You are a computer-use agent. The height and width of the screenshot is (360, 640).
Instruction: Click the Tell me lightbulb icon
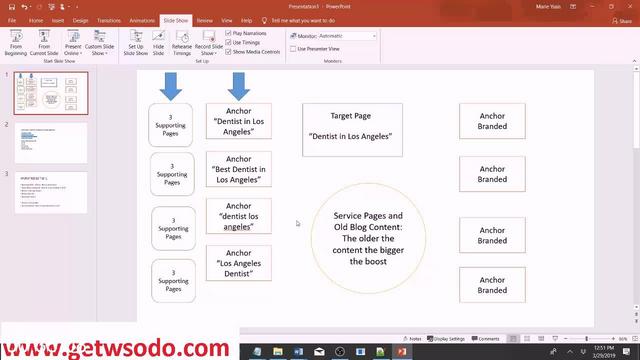click(264, 20)
